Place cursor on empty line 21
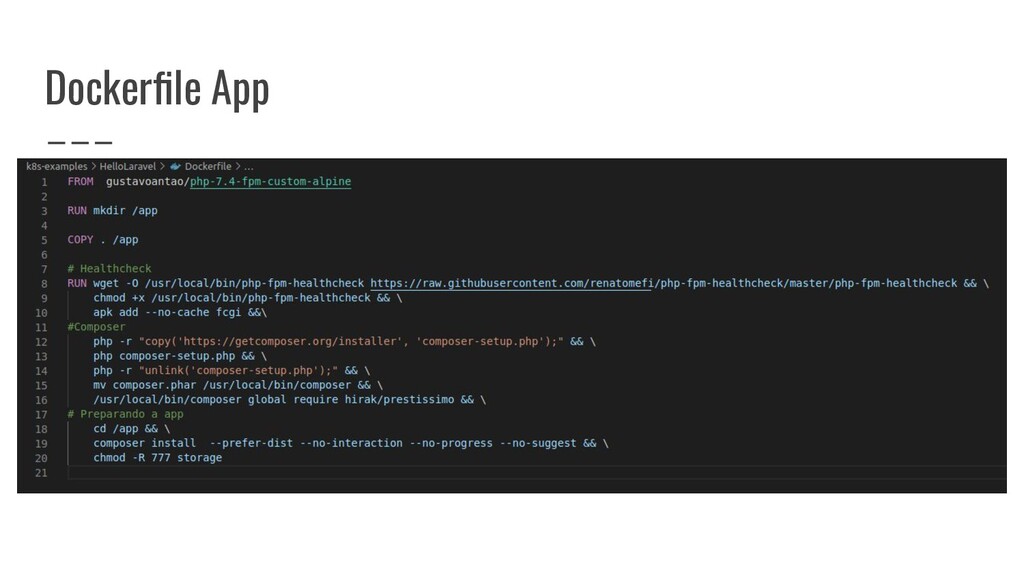1024x576 pixels. pyautogui.click(x=536, y=473)
